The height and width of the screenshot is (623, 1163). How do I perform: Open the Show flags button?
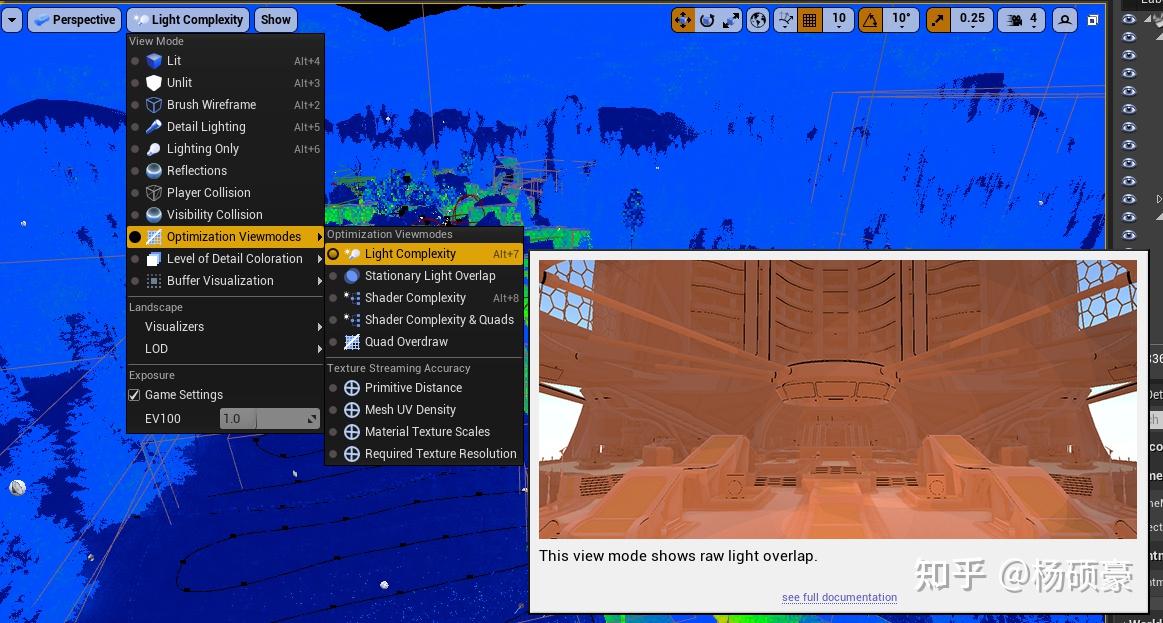click(275, 20)
